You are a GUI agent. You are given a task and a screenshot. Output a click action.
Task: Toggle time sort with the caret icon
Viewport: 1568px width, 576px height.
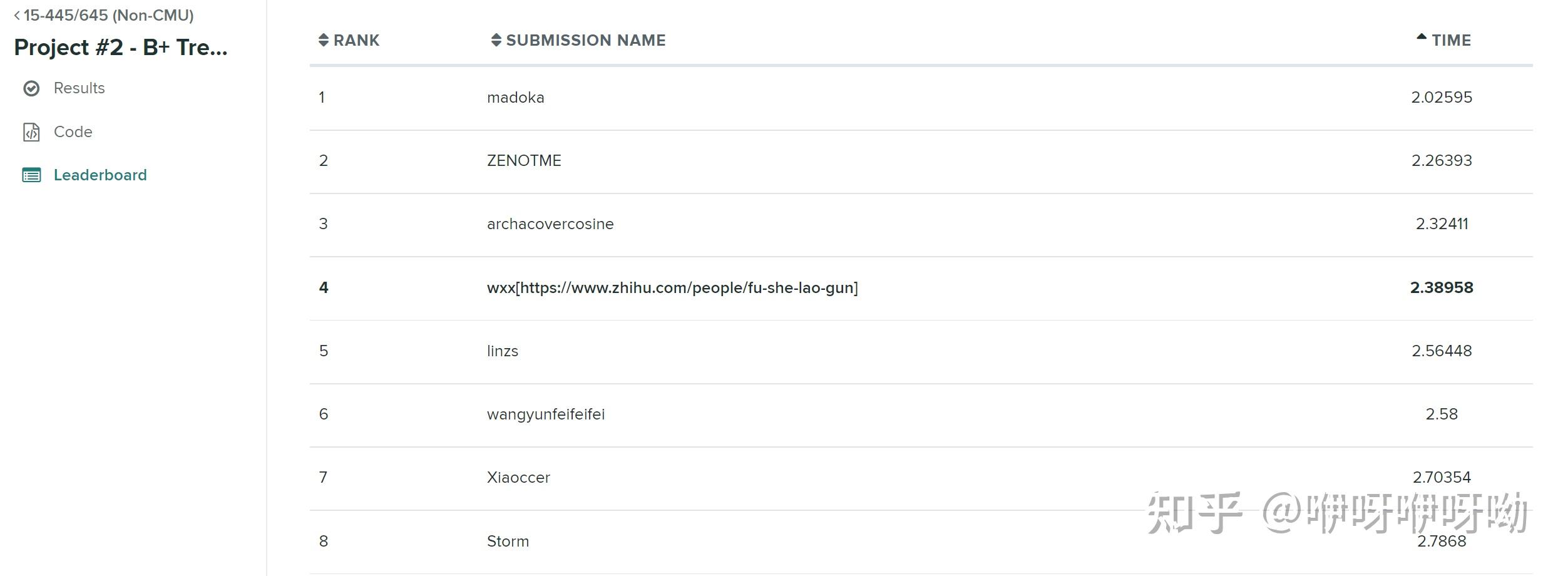[1422, 38]
